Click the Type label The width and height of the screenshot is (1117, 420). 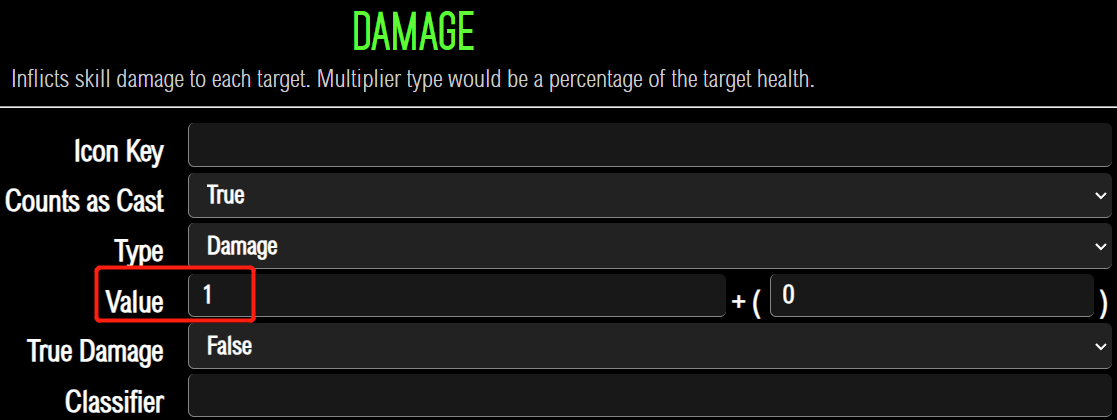coord(138,251)
